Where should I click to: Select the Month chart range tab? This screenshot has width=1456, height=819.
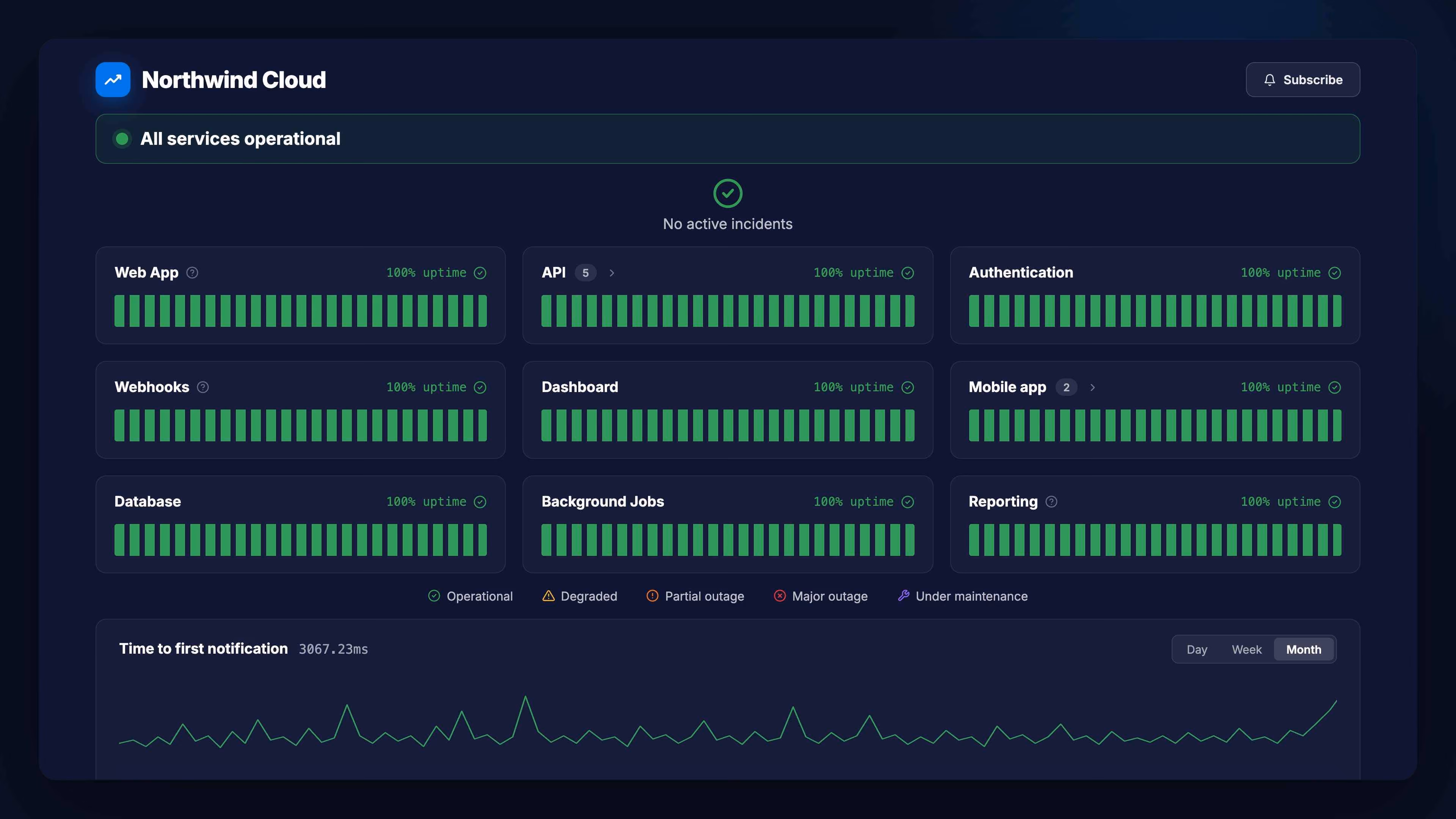(1304, 650)
